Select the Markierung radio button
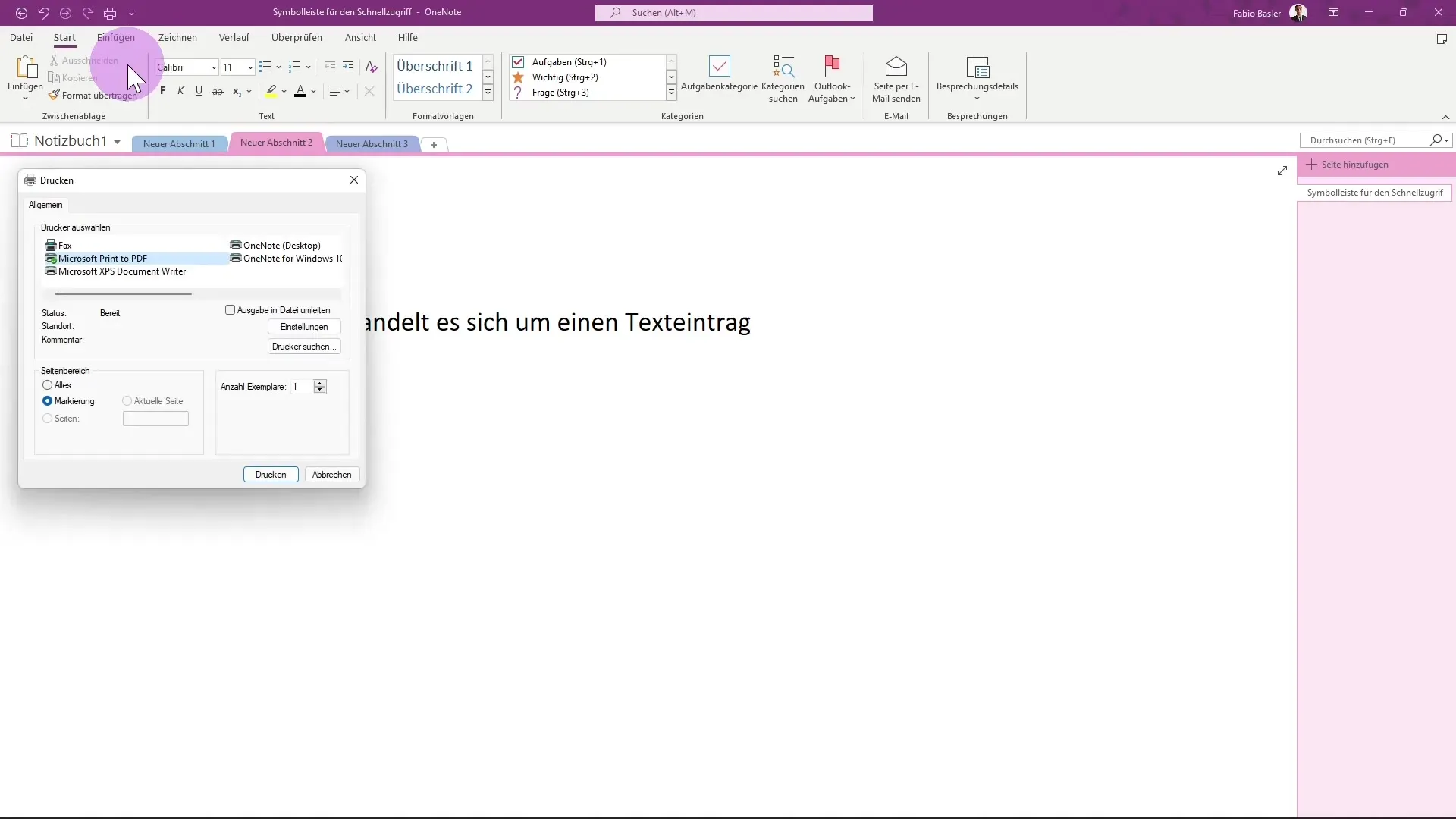 (48, 401)
